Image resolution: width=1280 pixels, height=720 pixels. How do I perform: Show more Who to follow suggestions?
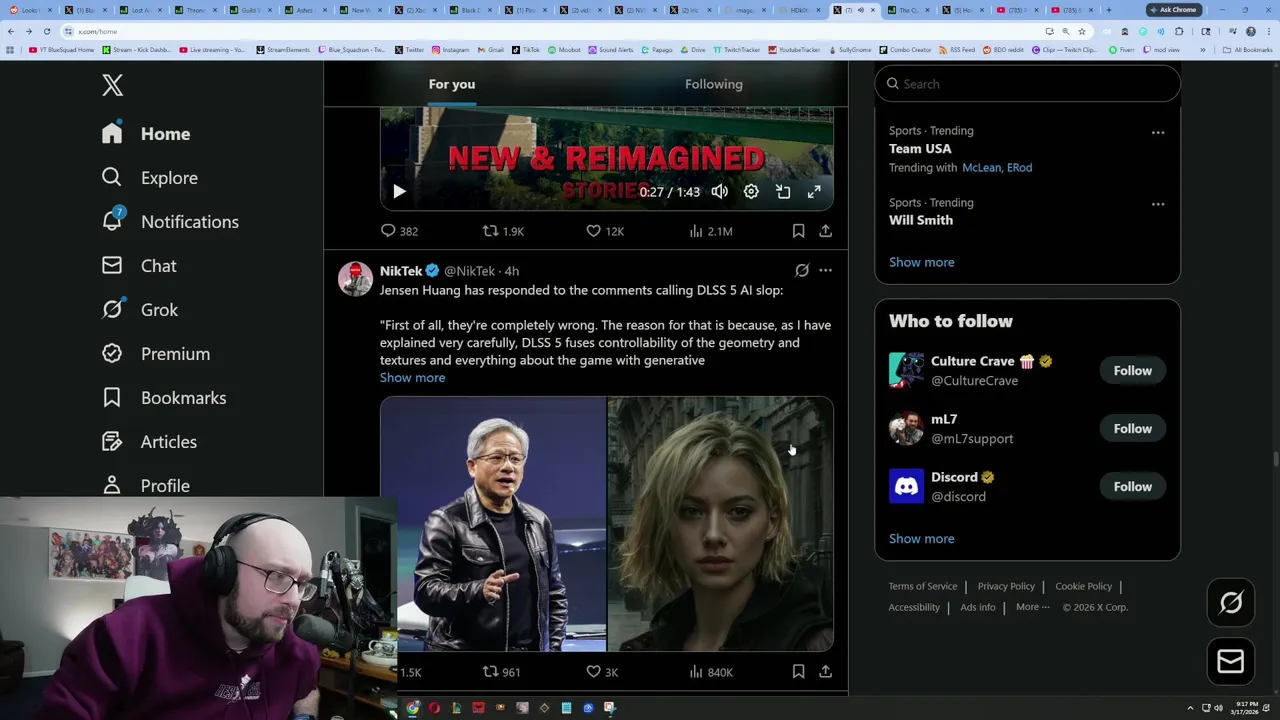click(921, 538)
